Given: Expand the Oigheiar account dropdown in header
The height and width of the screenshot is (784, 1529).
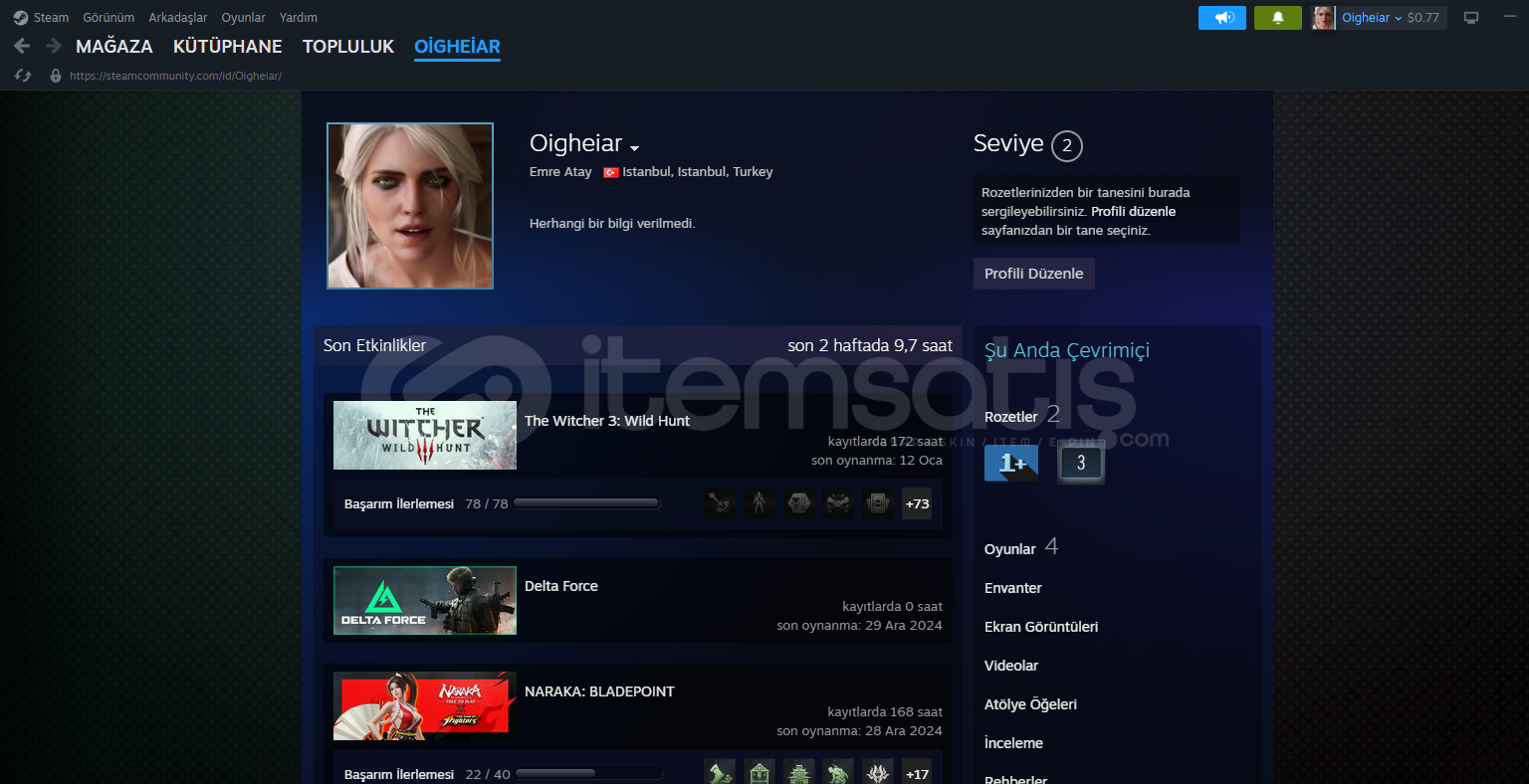Looking at the screenshot, I should 1371,18.
